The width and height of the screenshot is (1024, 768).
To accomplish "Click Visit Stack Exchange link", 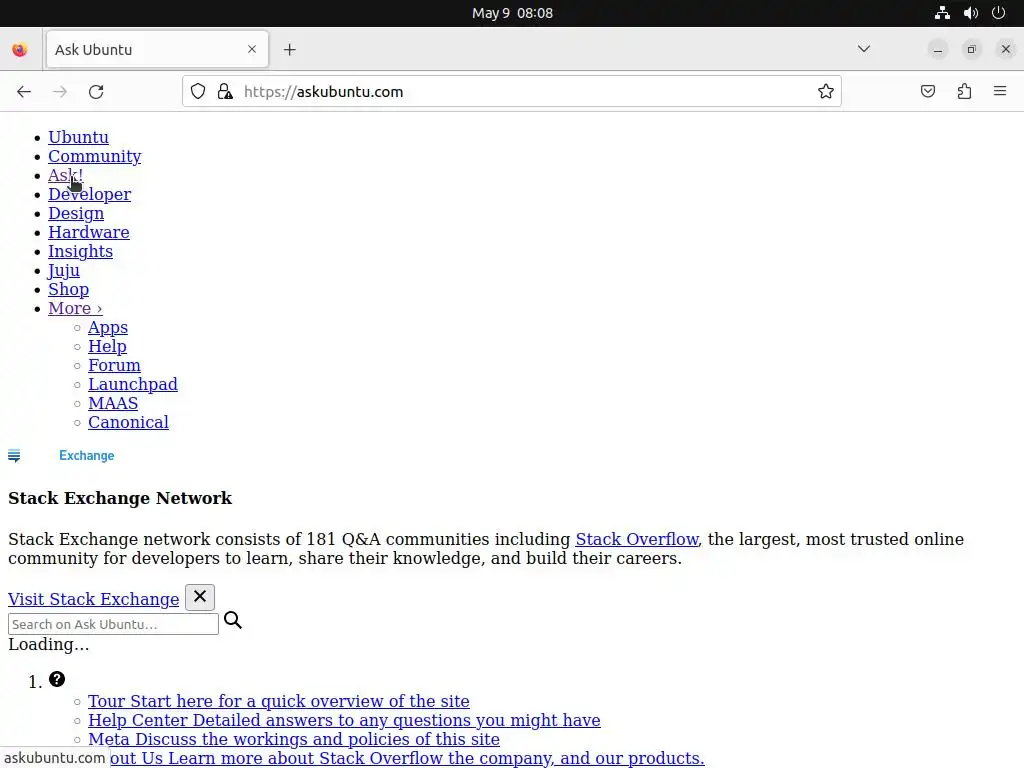I will click(93, 599).
